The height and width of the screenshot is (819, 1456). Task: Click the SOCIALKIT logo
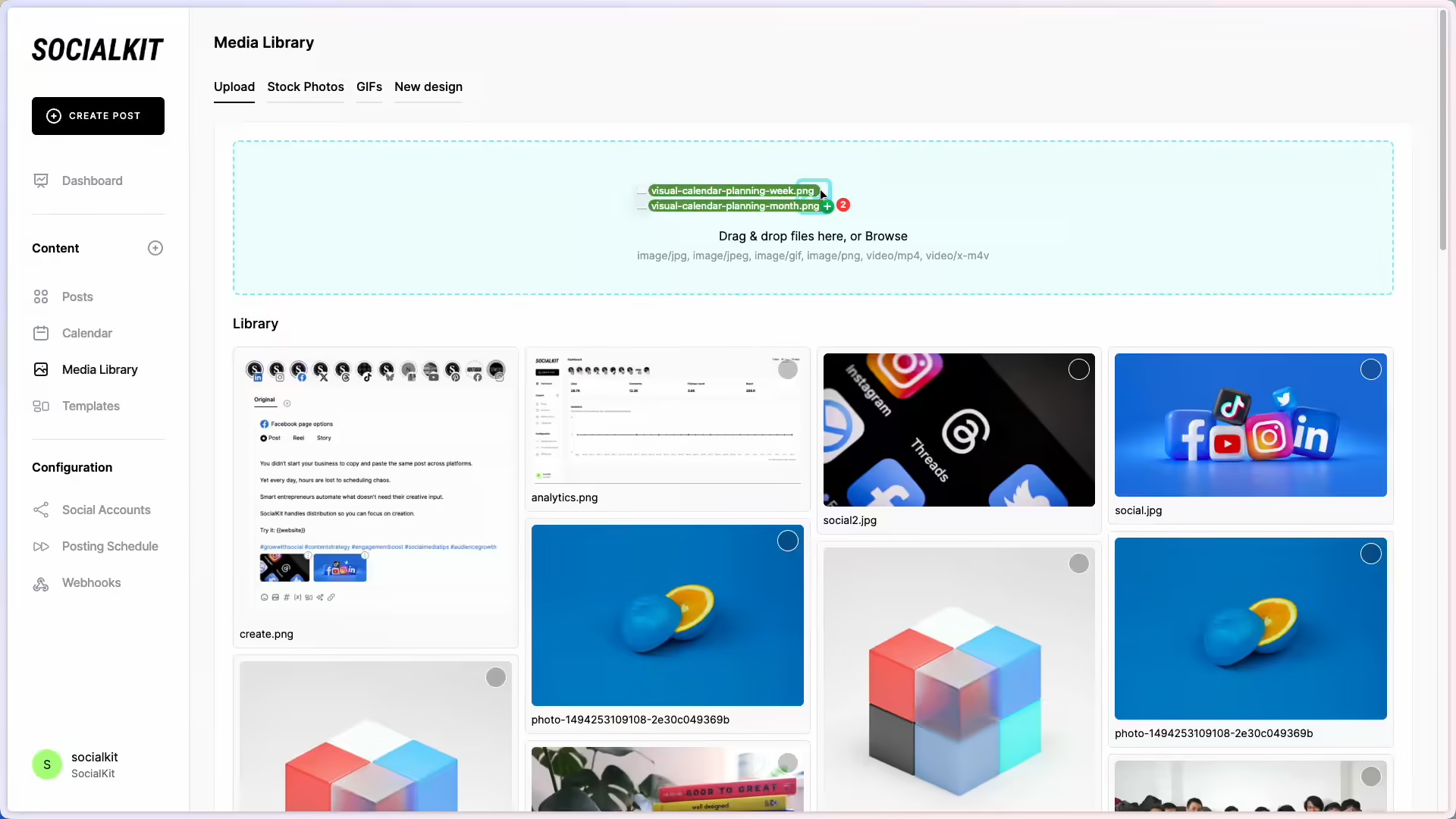[x=97, y=50]
